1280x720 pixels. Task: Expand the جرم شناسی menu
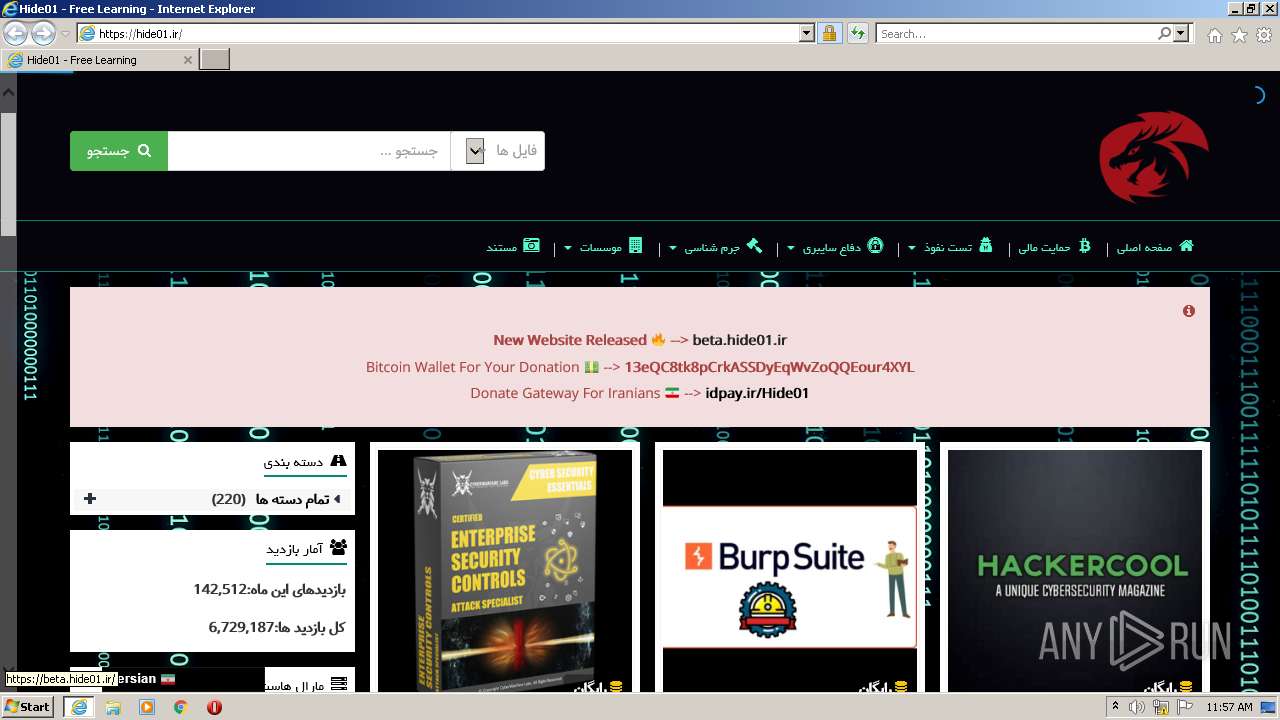tap(715, 247)
